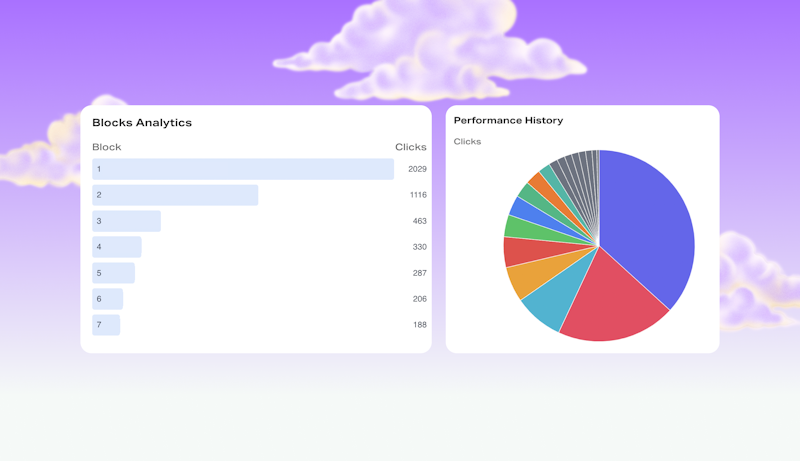Click the block 3 bar row

127,221
